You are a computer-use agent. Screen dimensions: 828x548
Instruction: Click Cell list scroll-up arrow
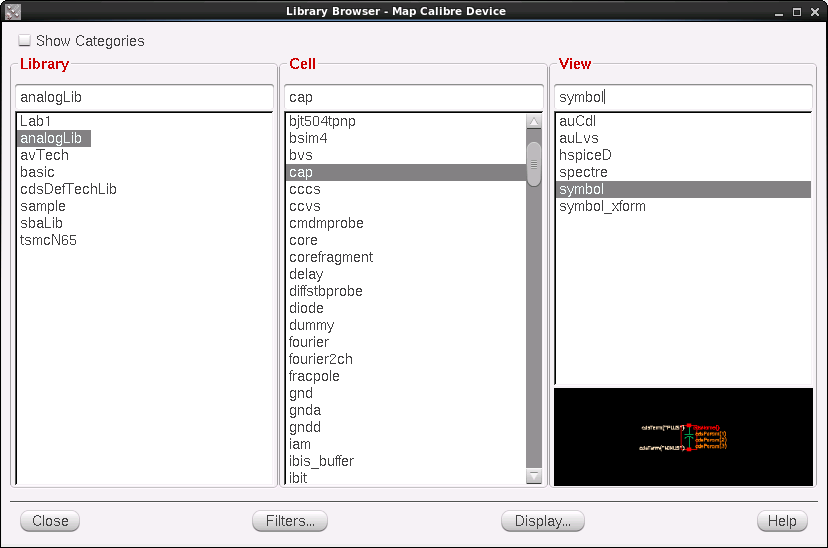point(534,121)
